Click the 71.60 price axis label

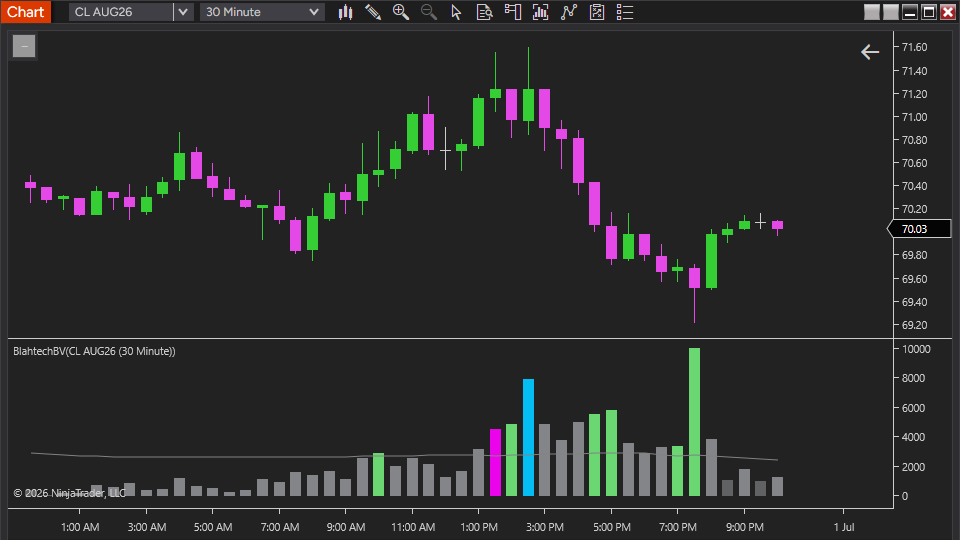(914, 47)
